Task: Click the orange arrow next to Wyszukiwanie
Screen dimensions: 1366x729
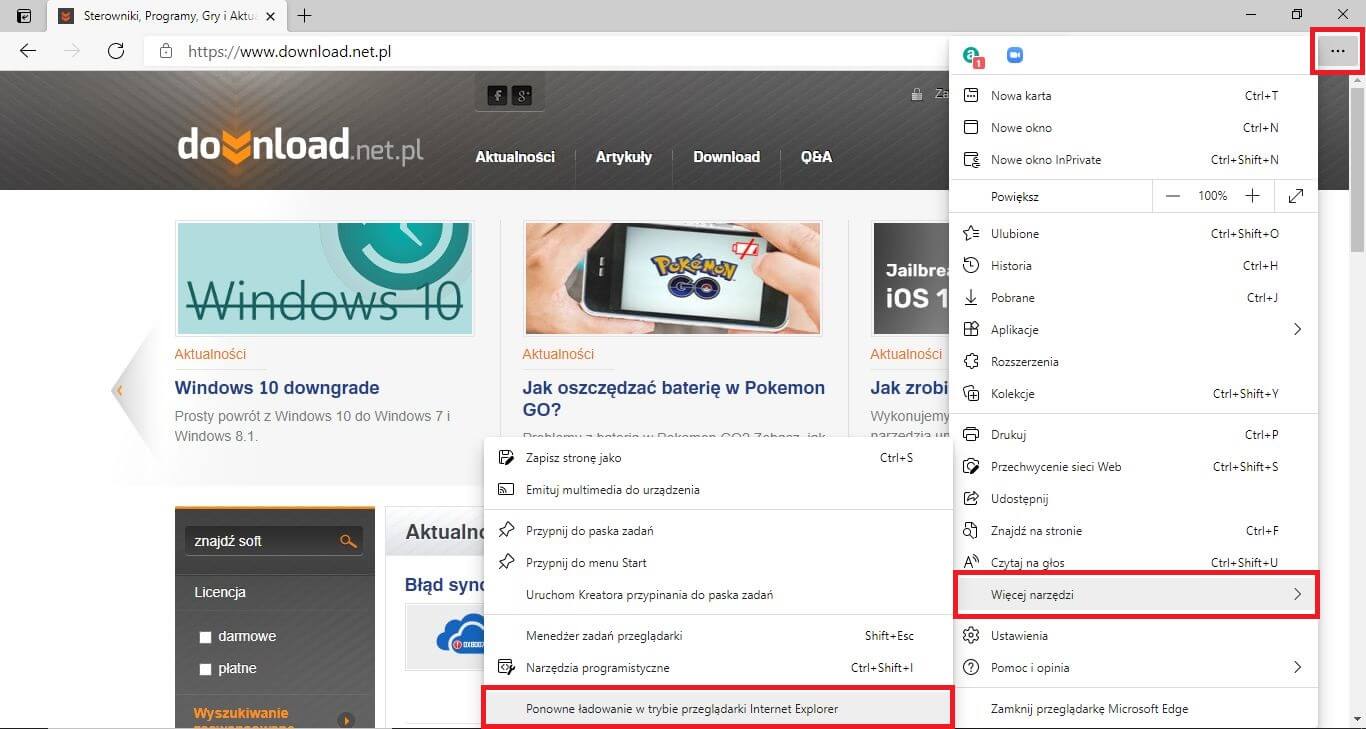Action: [x=347, y=720]
